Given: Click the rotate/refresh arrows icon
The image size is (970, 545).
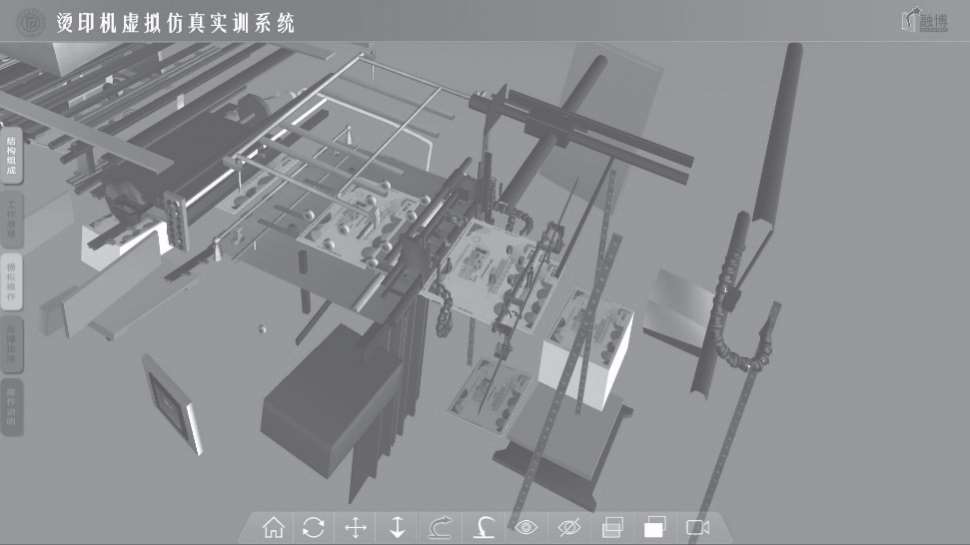Looking at the screenshot, I should click(x=314, y=528).
